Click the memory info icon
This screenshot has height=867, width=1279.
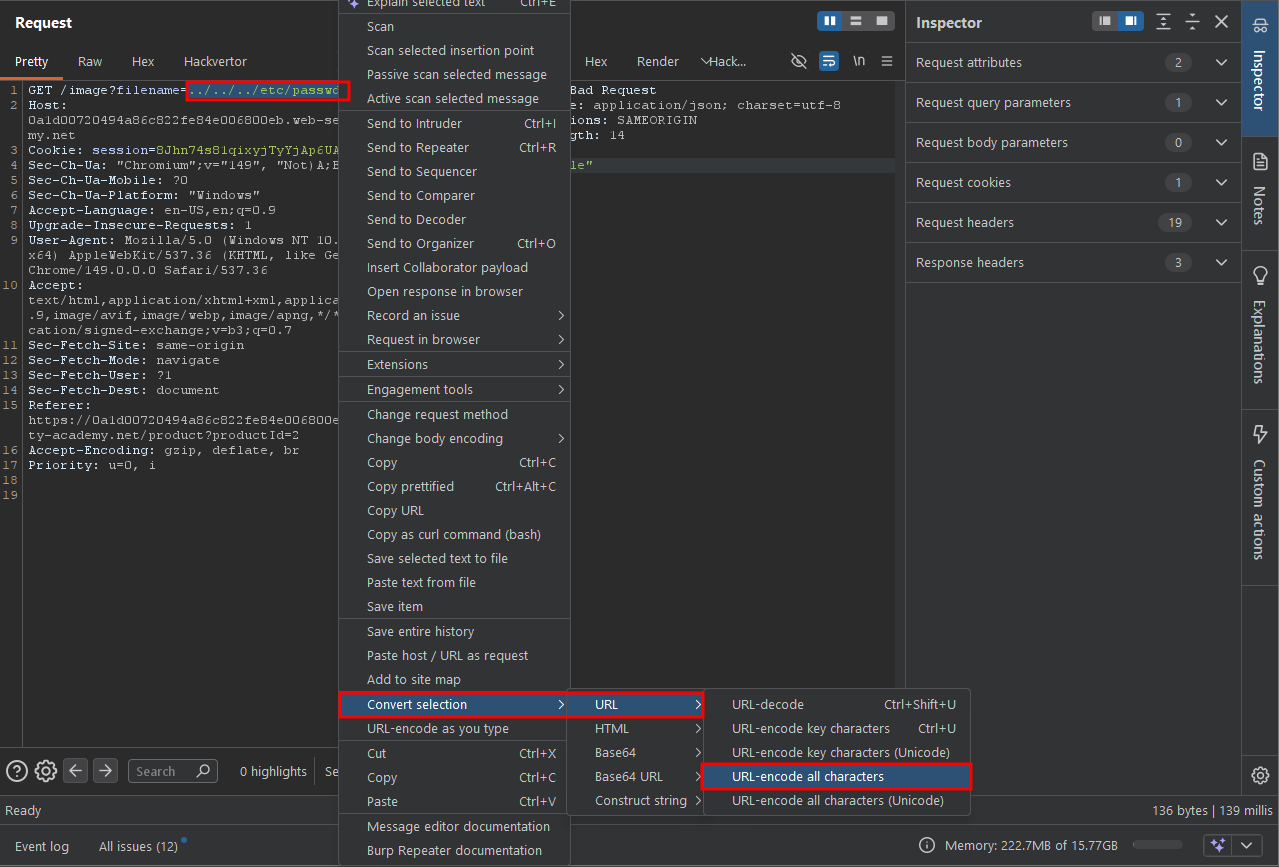pos(927,846)
